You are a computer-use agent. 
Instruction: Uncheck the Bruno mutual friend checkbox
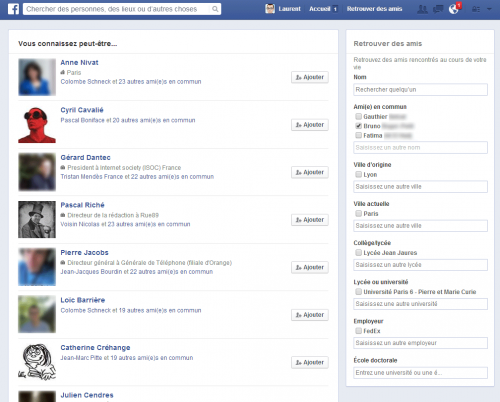(358, 126)
